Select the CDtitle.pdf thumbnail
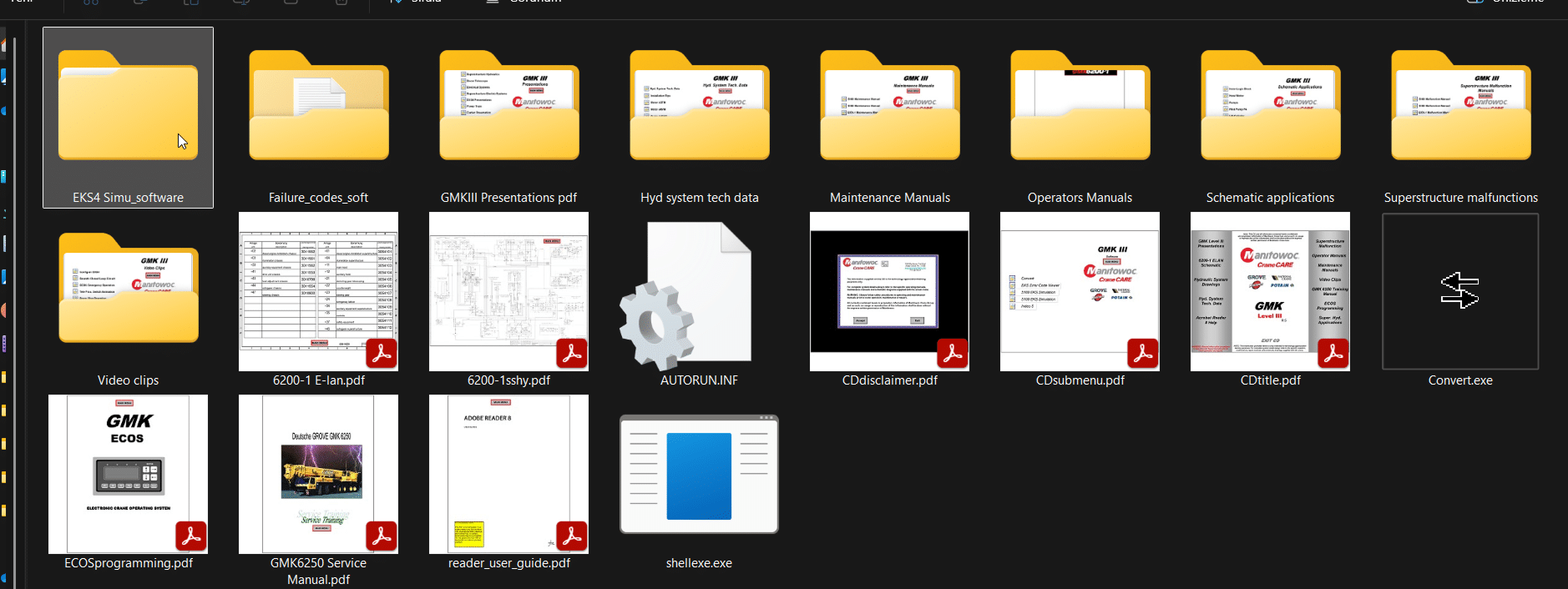 click(1270, 291)
